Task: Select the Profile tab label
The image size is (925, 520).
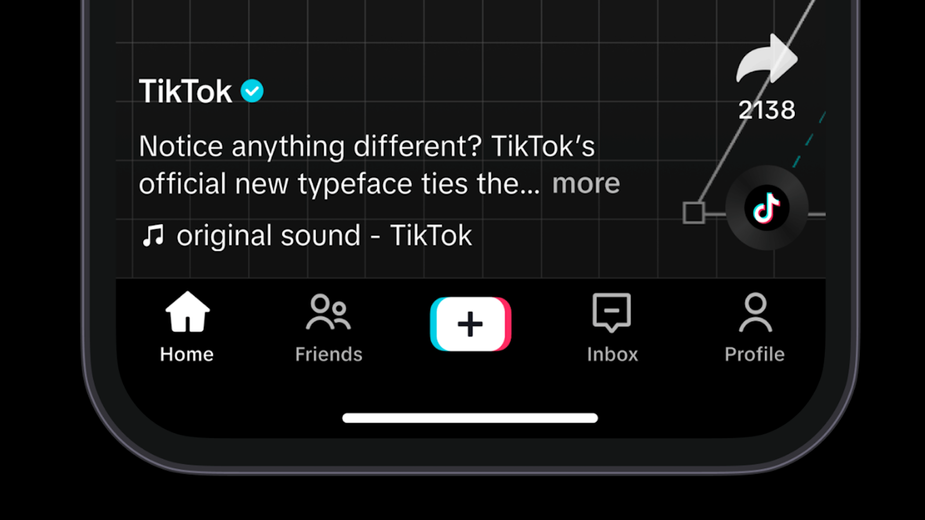Action: 755,354
